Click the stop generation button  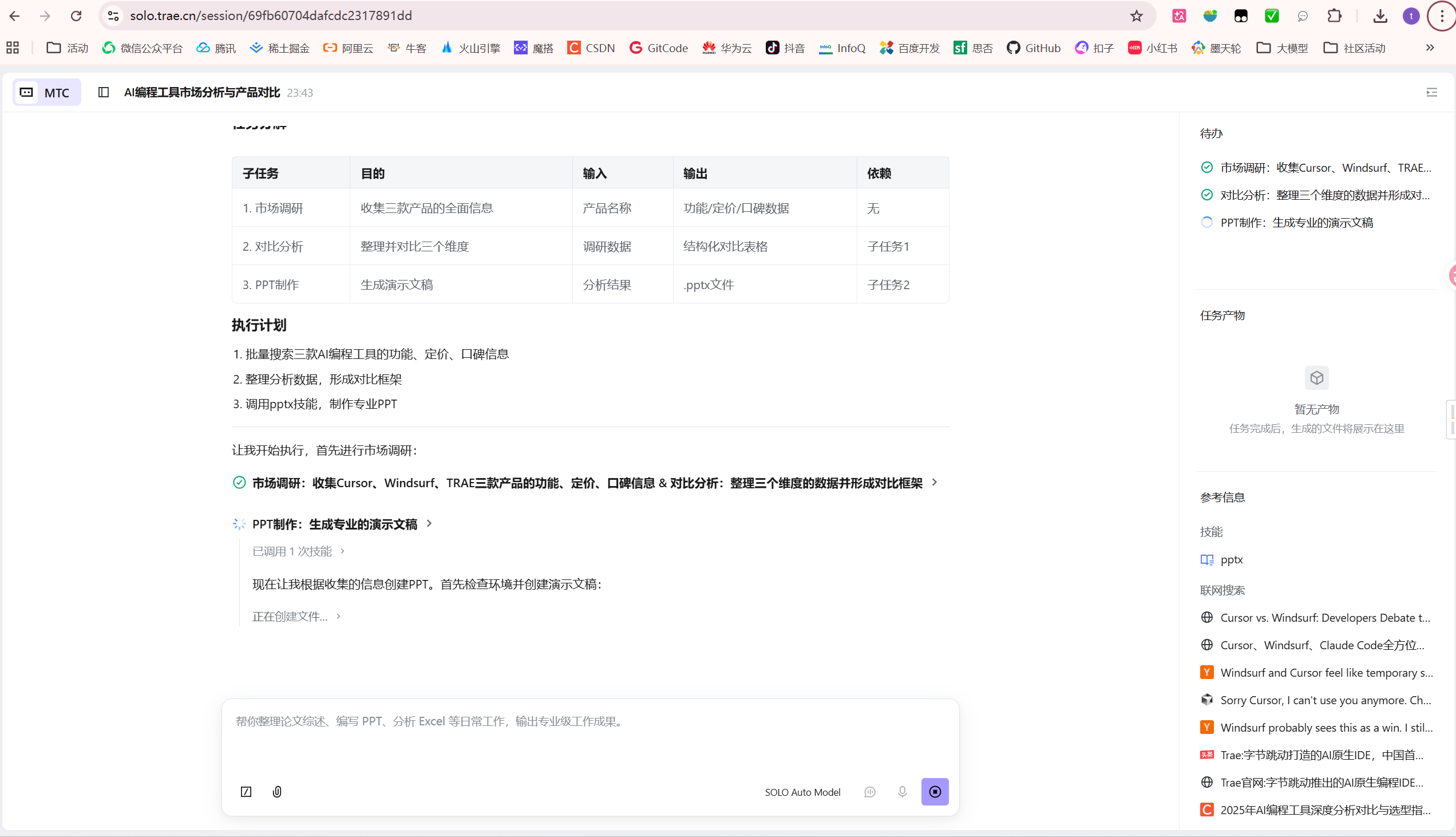(935, 792)
